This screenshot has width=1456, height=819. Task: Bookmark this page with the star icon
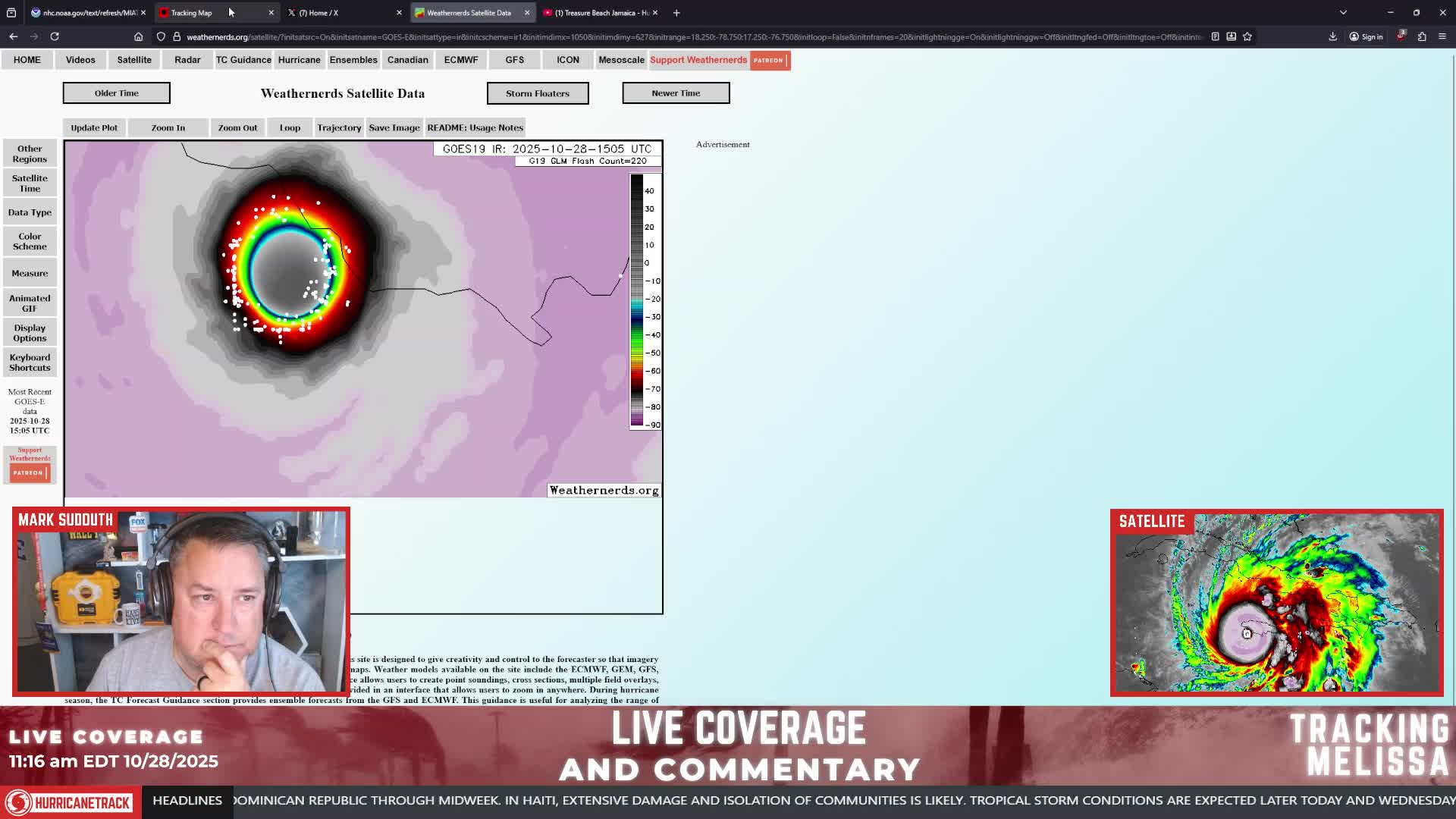coord(1247,36)
